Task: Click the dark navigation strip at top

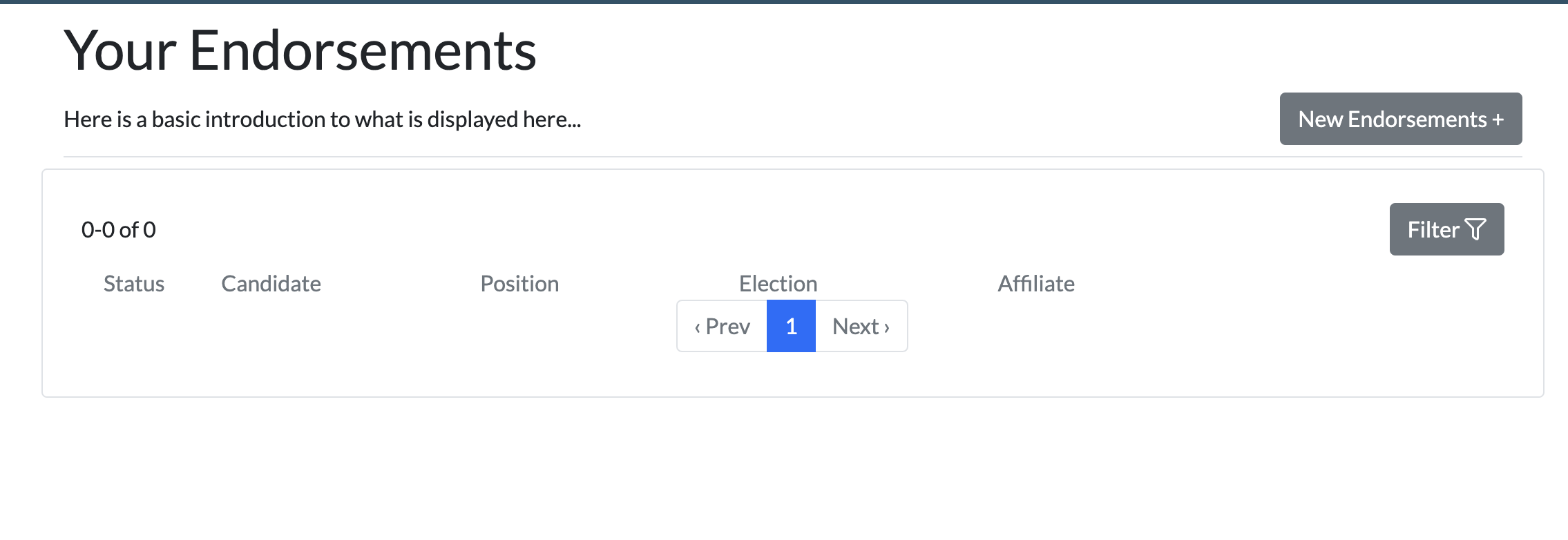Action: pos(784,2)
